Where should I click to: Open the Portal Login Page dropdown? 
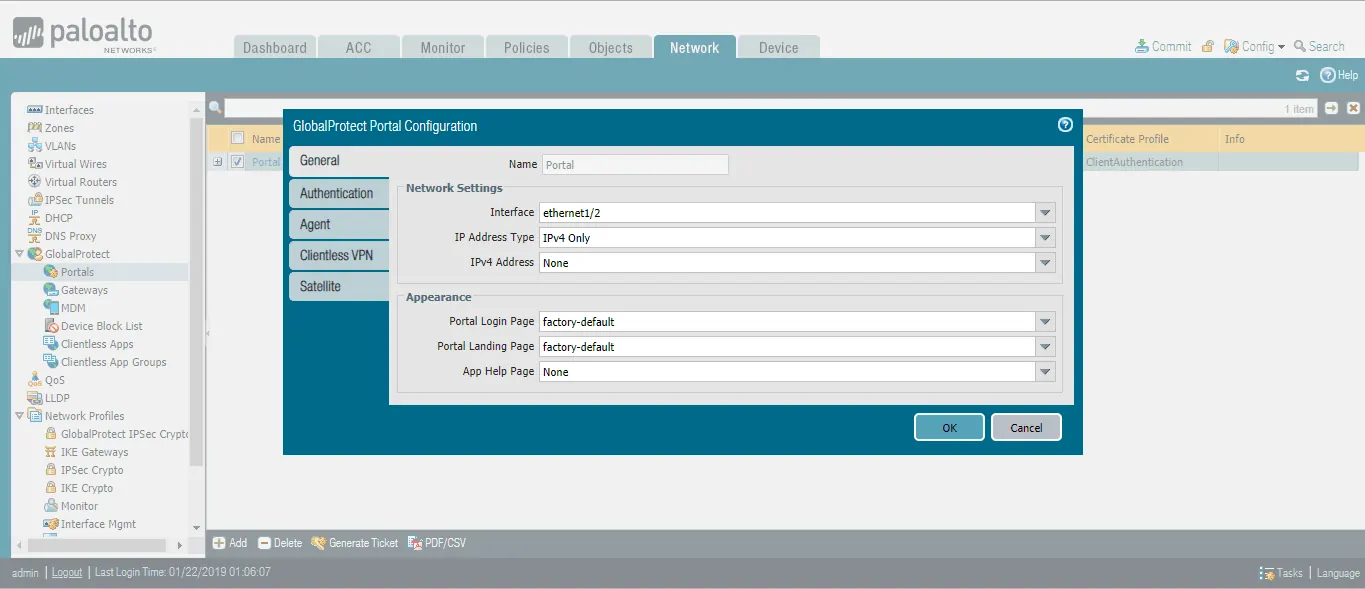click(x=1045, y=322)
